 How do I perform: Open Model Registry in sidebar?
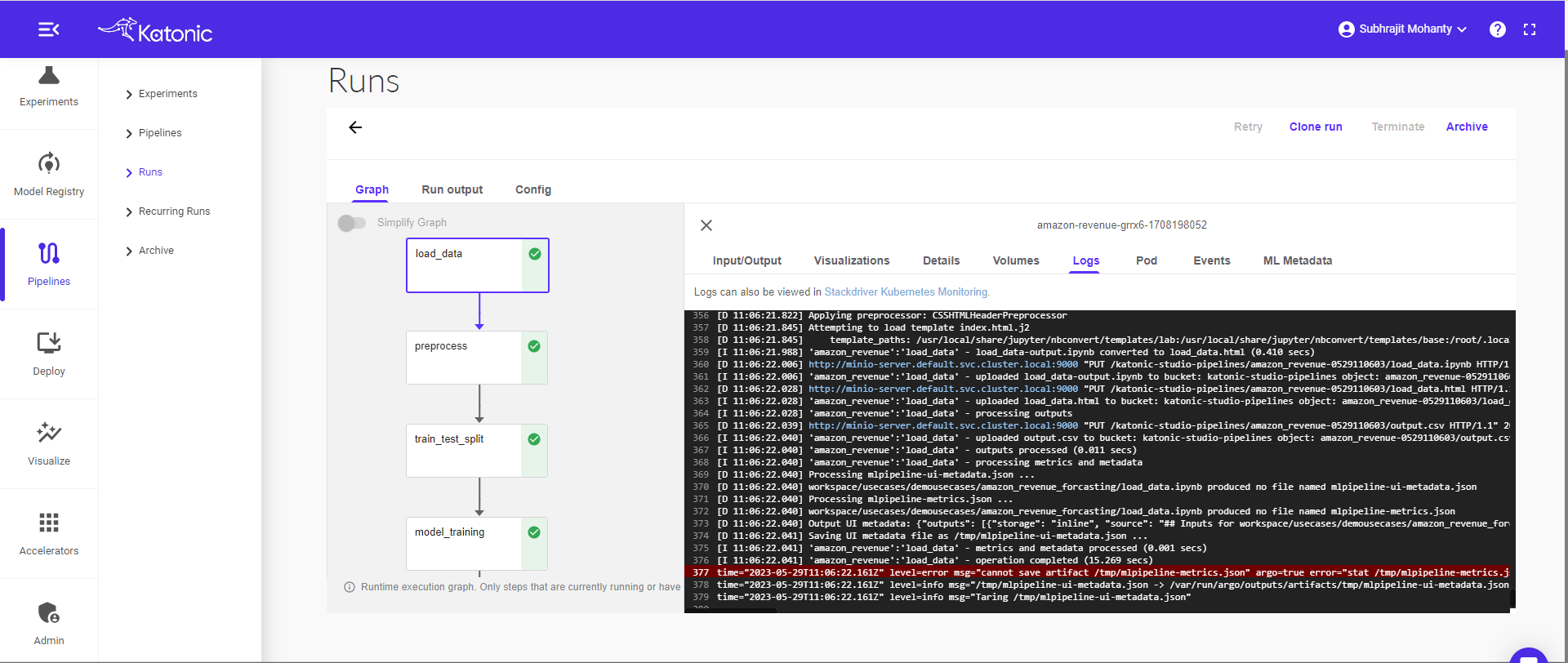click(49, 174)
